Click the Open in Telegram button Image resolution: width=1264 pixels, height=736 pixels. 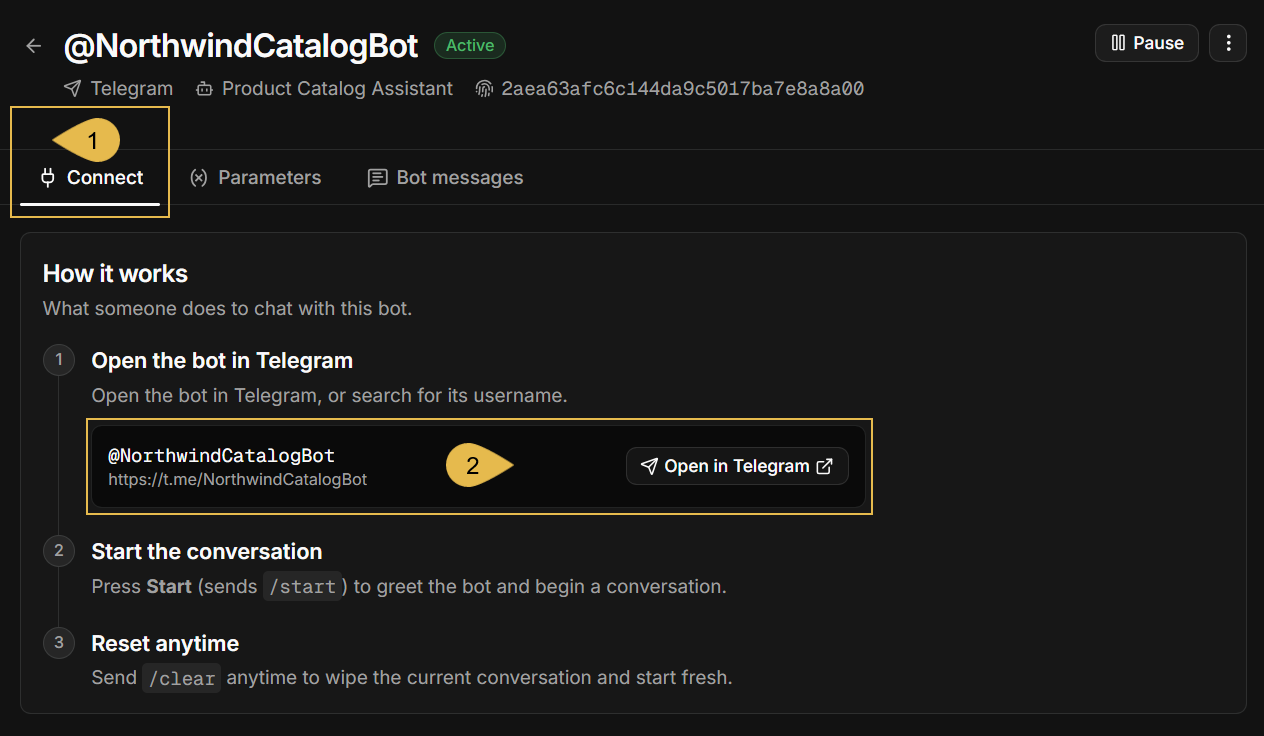tap(737, 466)
